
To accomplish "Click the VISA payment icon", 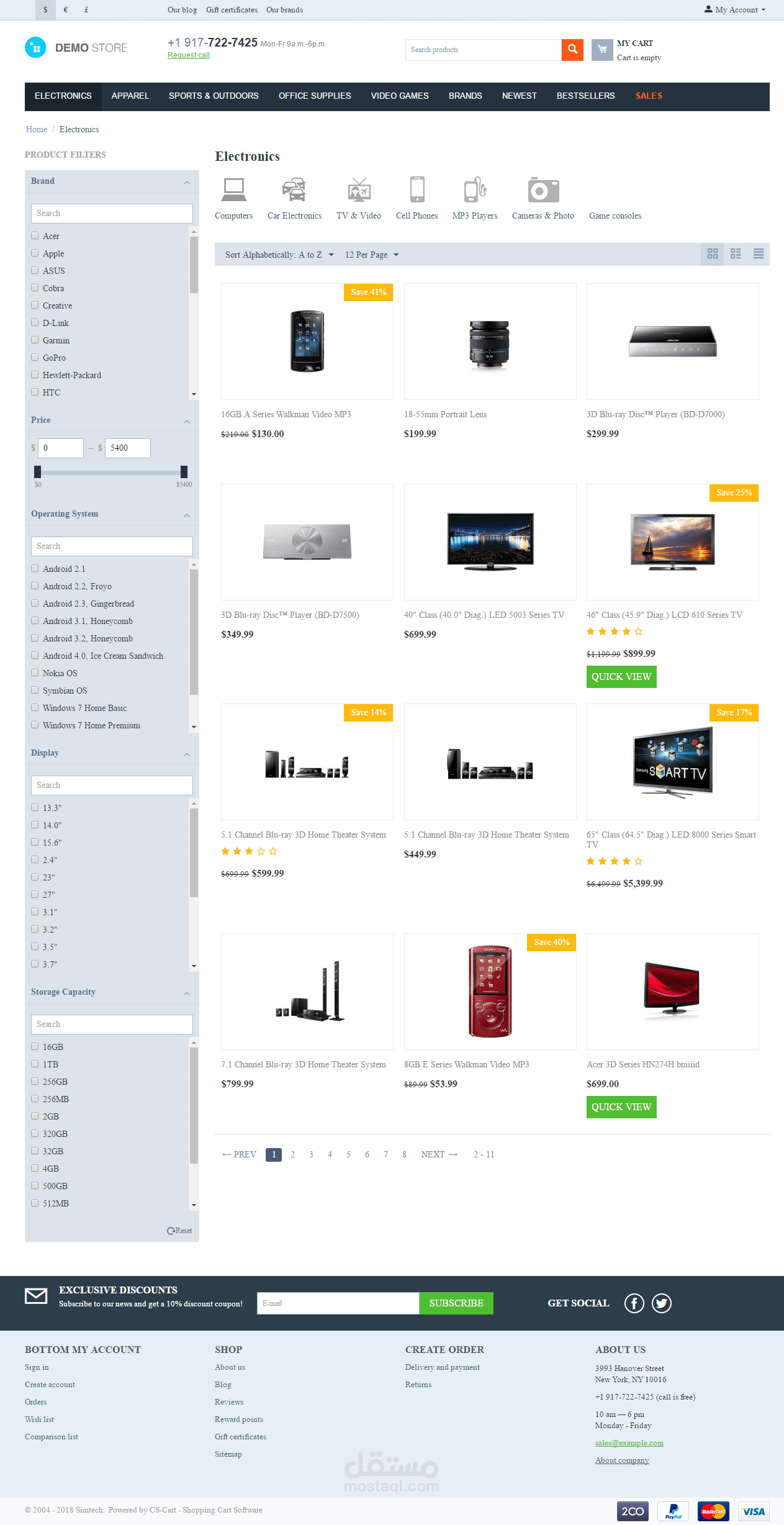I will 754,1511.
